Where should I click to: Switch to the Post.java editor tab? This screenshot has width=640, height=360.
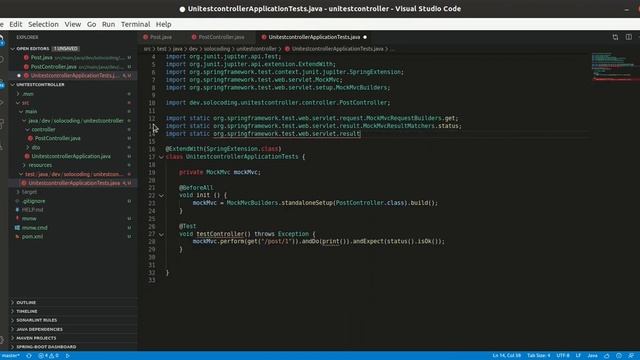pyautogui.click(x=161, y=37)
